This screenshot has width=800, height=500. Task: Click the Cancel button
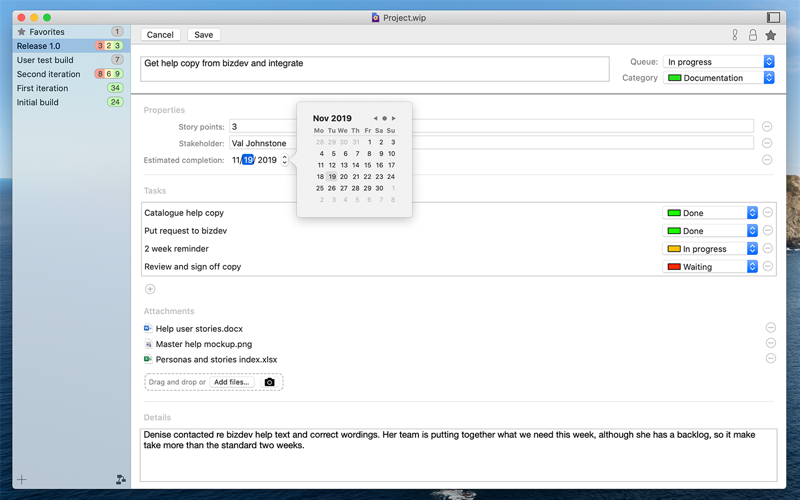[160, 35]
